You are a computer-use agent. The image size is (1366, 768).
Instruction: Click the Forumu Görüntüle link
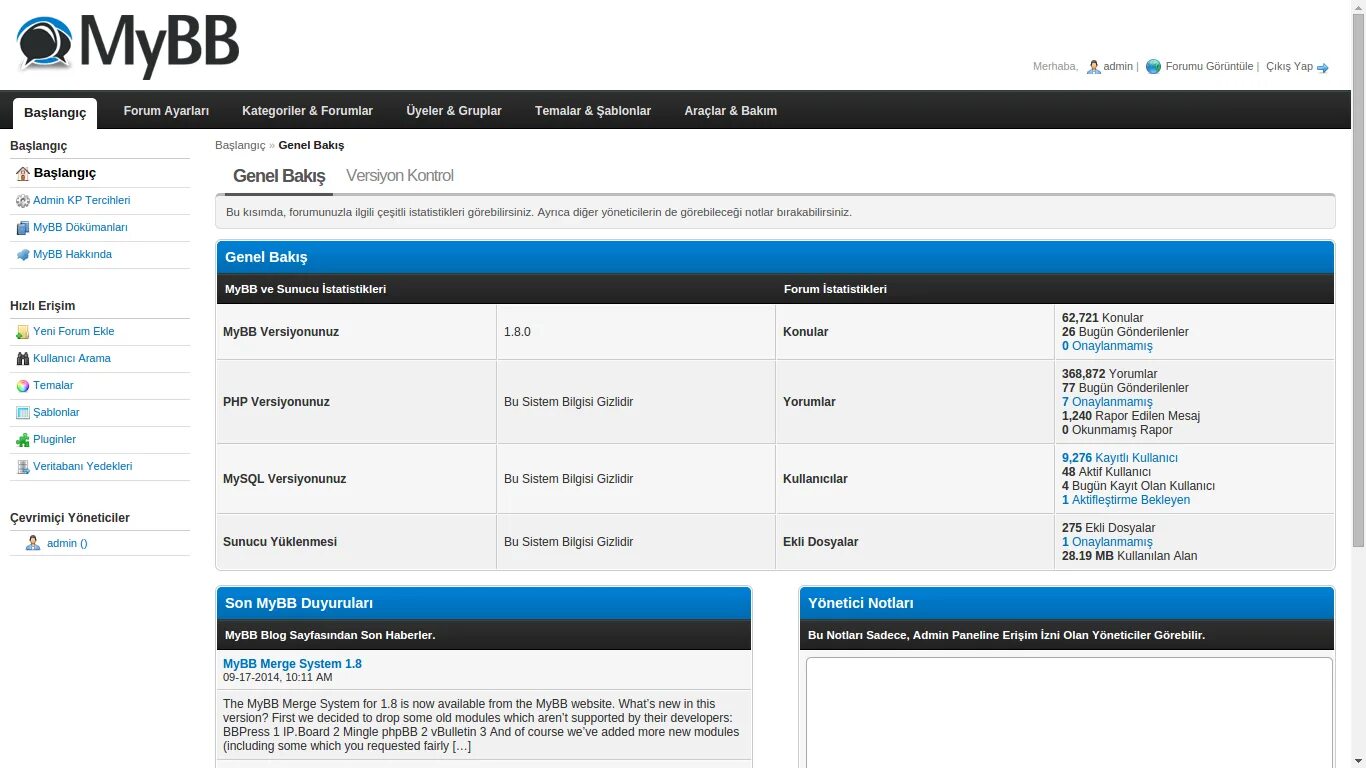1209,67
